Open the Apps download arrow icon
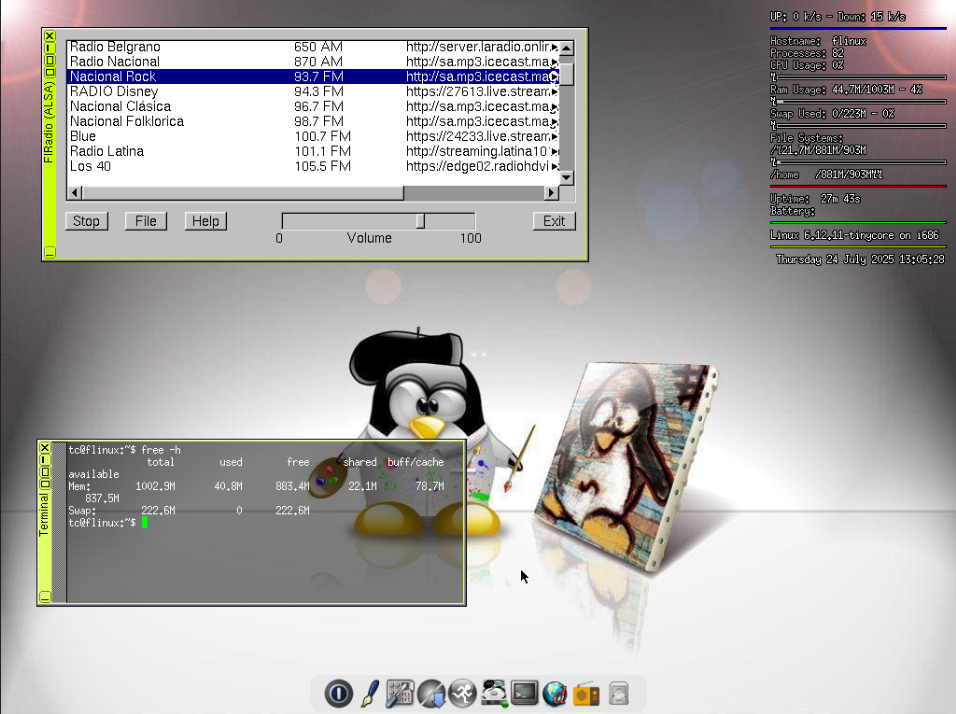Screen dimensions: 956x714 coord(431,693)
